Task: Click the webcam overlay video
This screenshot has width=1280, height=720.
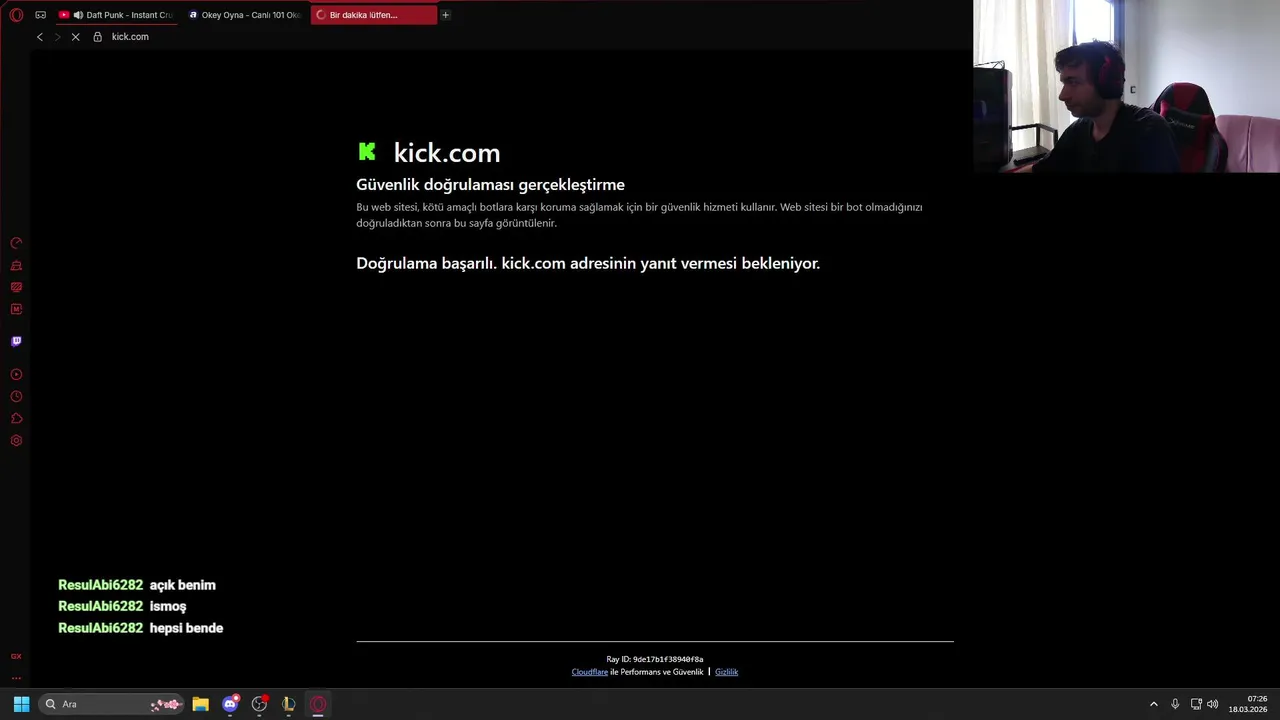Action: [1126, 86]
